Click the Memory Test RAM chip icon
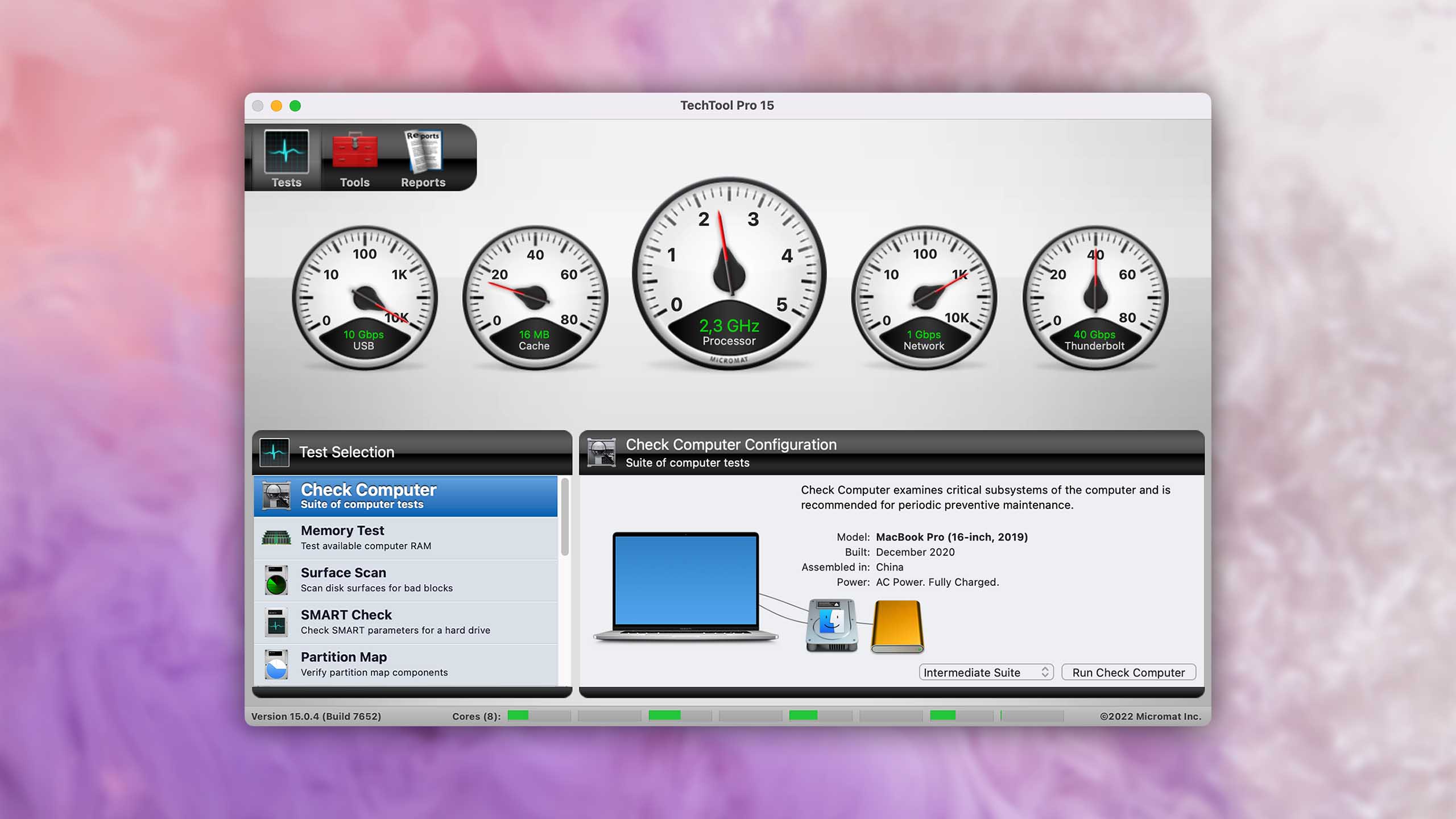The image size is (1456, 819). (276, 537)
